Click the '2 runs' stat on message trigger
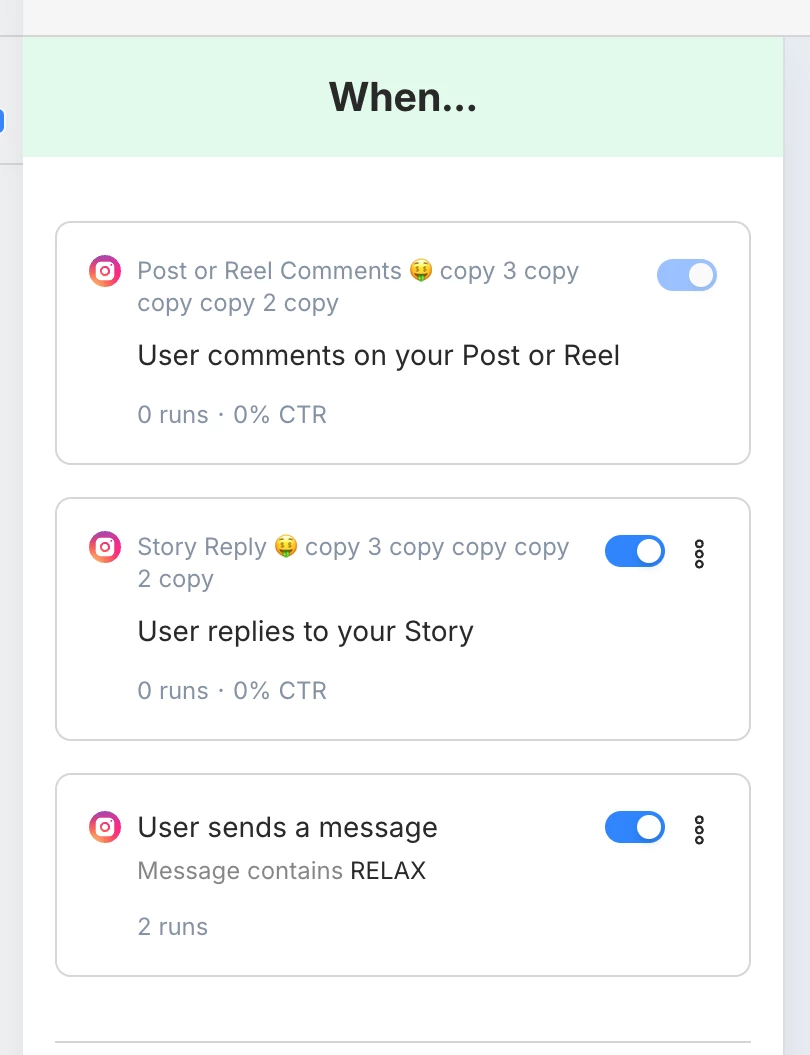Viewport: 810px width, 1055px height. coord(172,927)
